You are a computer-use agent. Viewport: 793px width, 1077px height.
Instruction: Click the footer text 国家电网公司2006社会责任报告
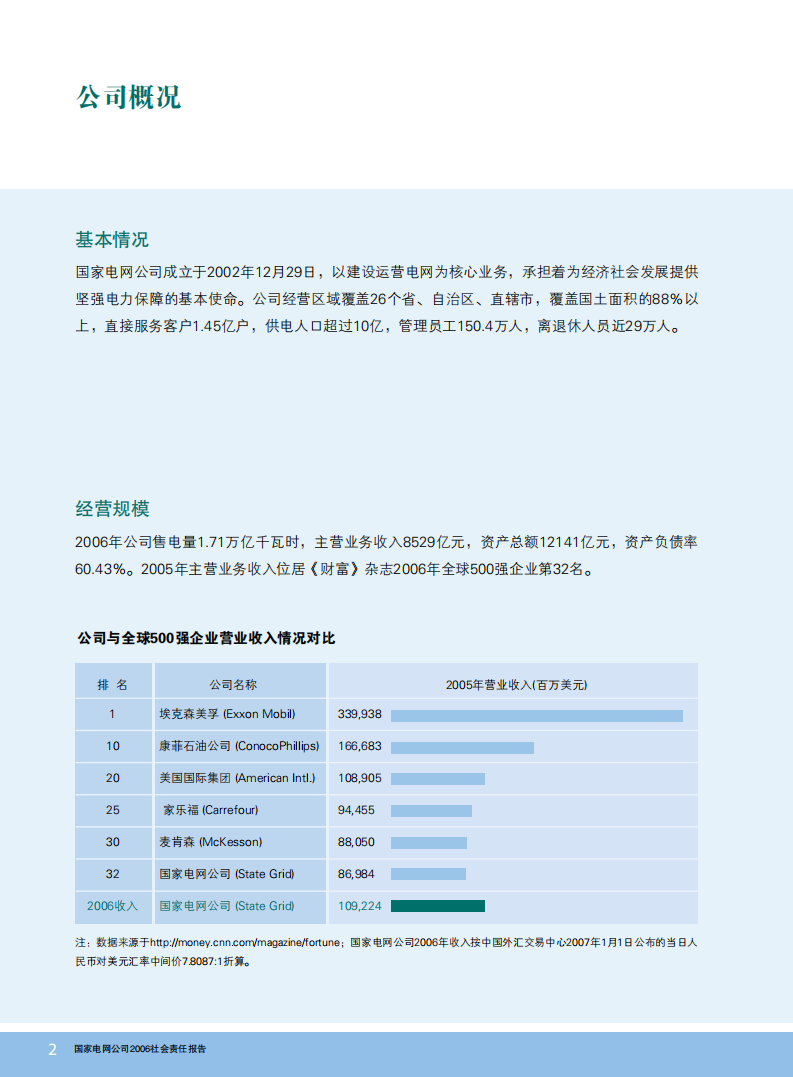[140, 1049]
